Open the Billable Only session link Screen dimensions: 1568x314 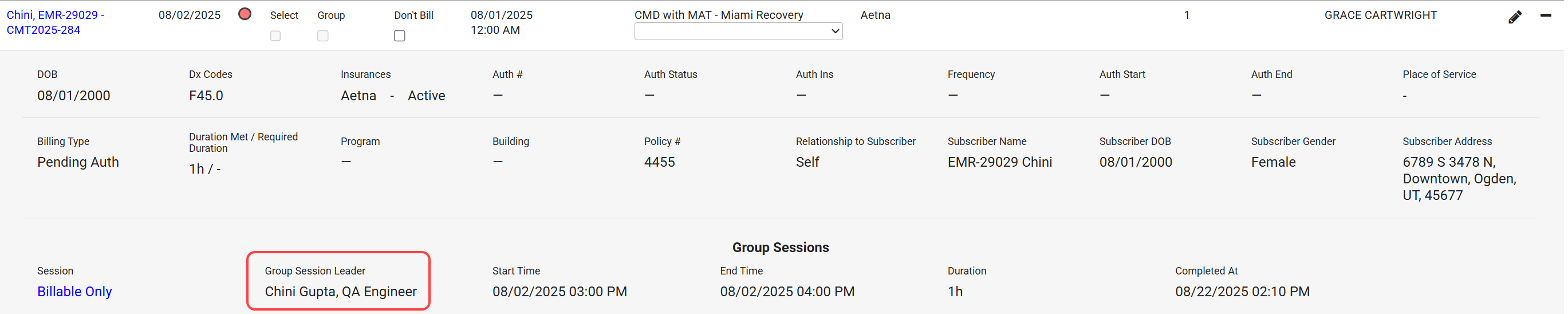(75, 292)
